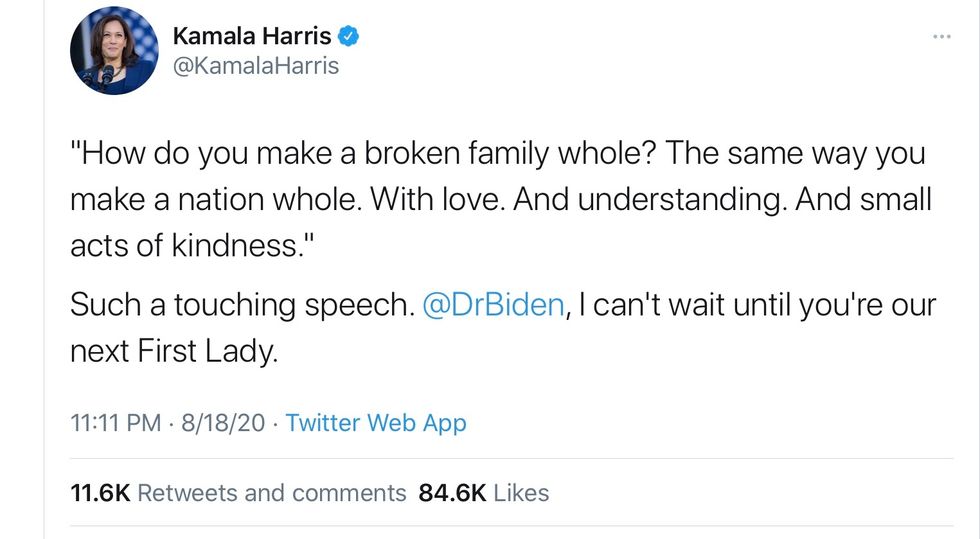Open Kamala Harris profile picture
The height and width of the screenshot is (539, 980).
point(114,51)
